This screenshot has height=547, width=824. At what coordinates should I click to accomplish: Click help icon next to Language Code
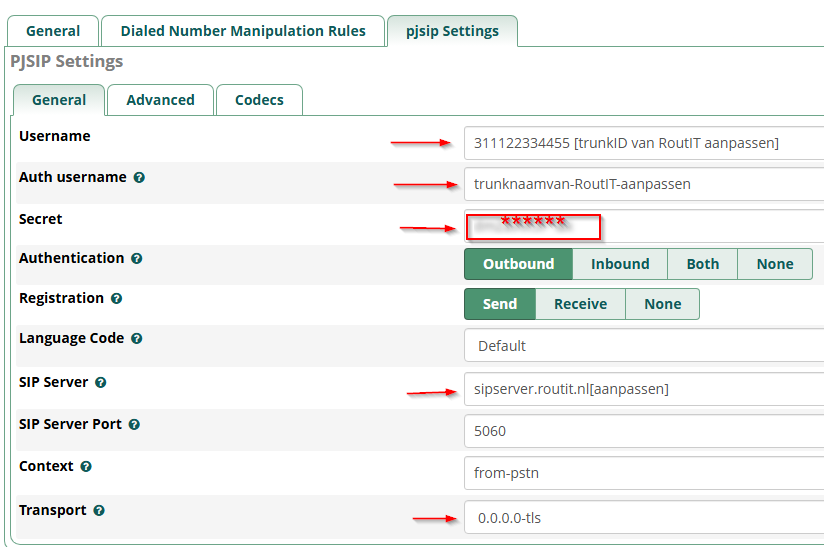[x=137, y=339]
